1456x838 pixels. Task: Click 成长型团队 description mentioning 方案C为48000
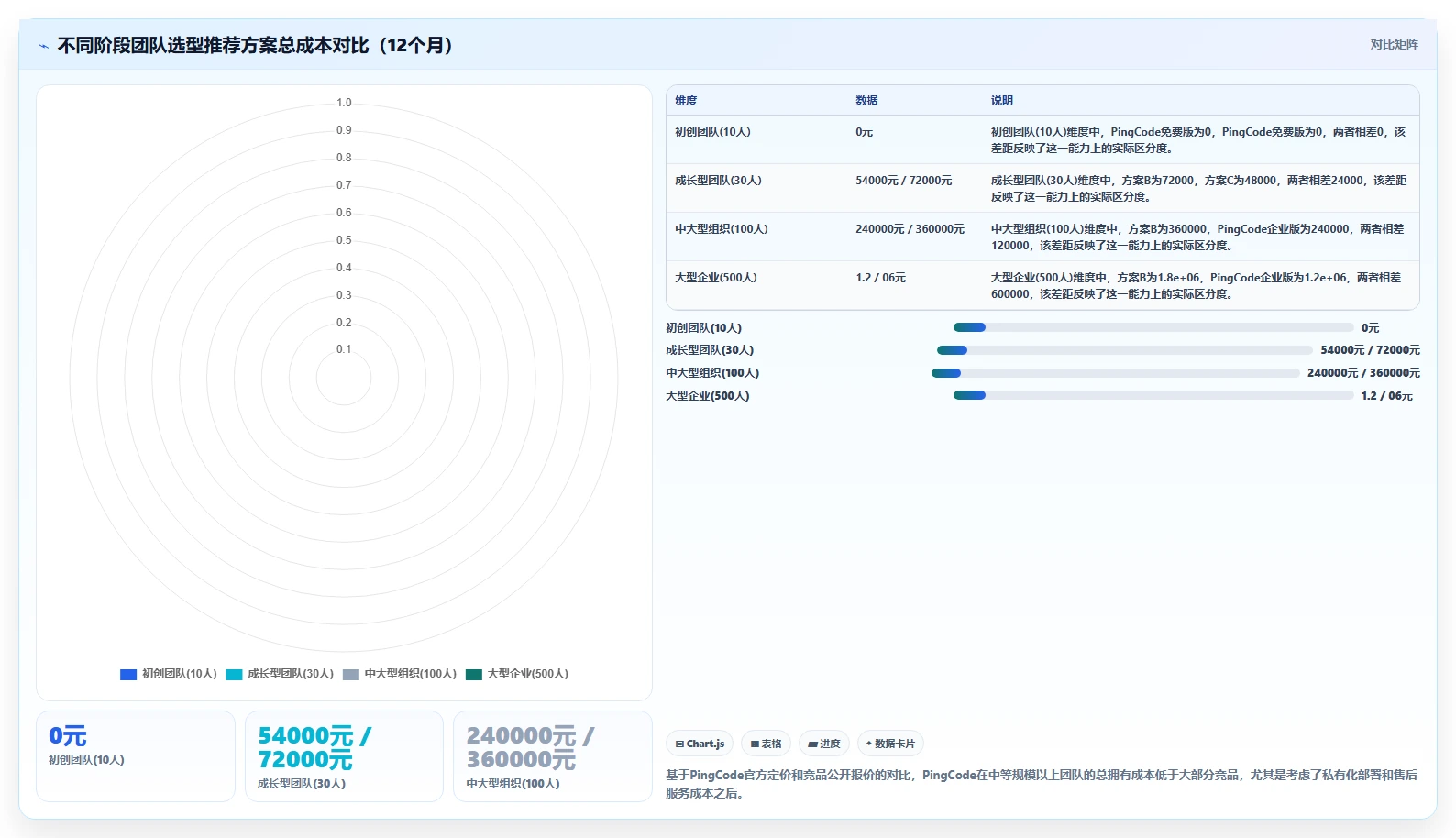(1198, 189)
